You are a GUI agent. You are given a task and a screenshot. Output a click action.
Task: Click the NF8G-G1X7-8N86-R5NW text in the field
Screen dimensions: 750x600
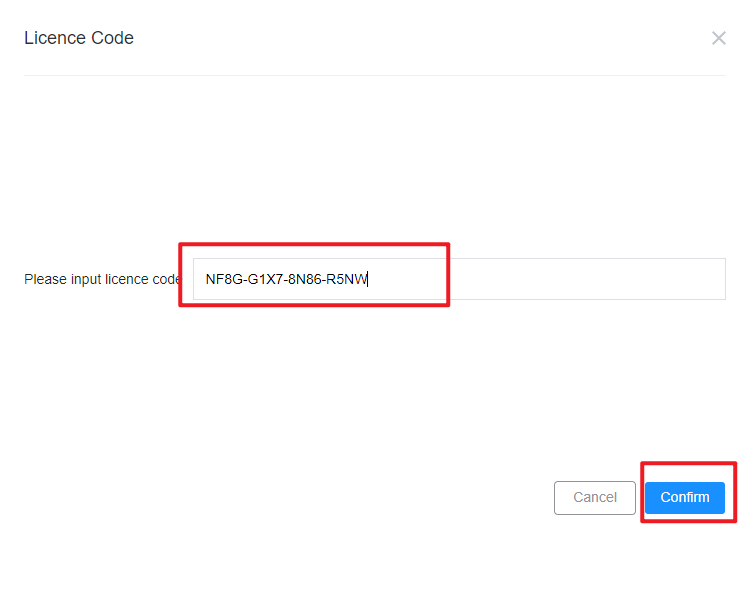coord(286,279)
